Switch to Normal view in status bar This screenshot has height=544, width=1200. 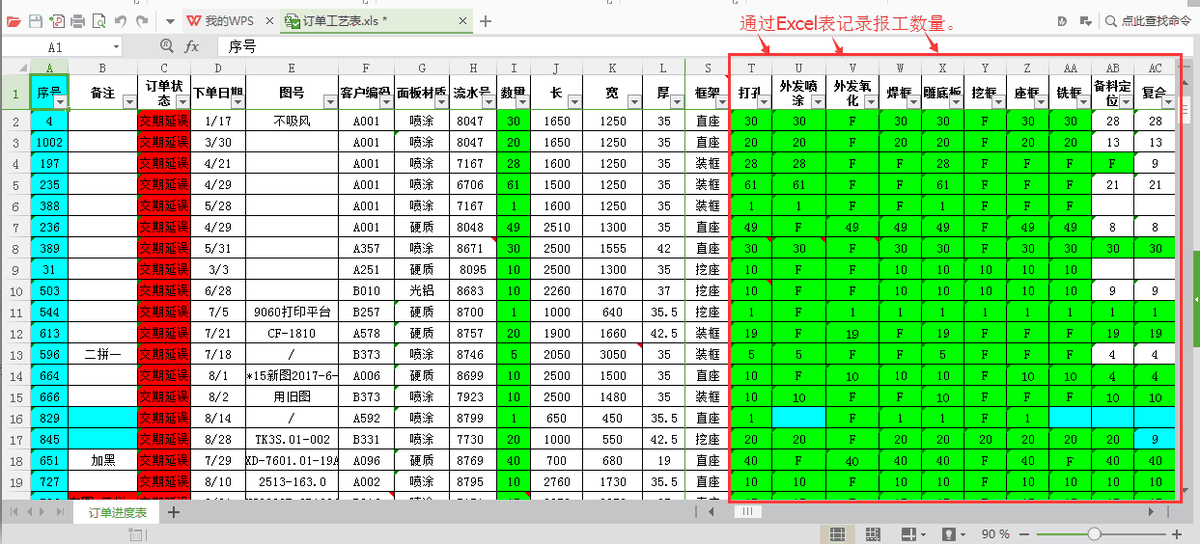click(x=838, y=534)
